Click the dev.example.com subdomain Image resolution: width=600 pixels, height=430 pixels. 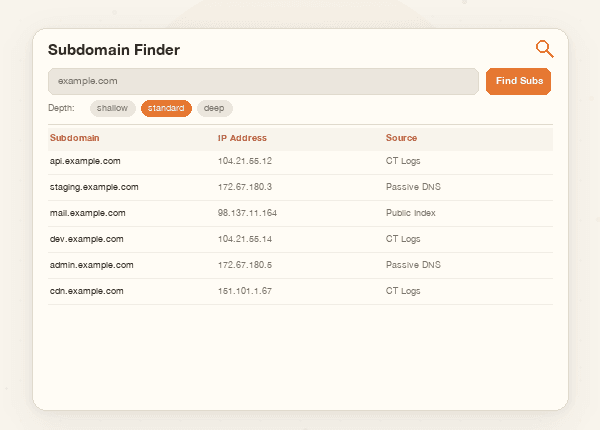(87, 239)
